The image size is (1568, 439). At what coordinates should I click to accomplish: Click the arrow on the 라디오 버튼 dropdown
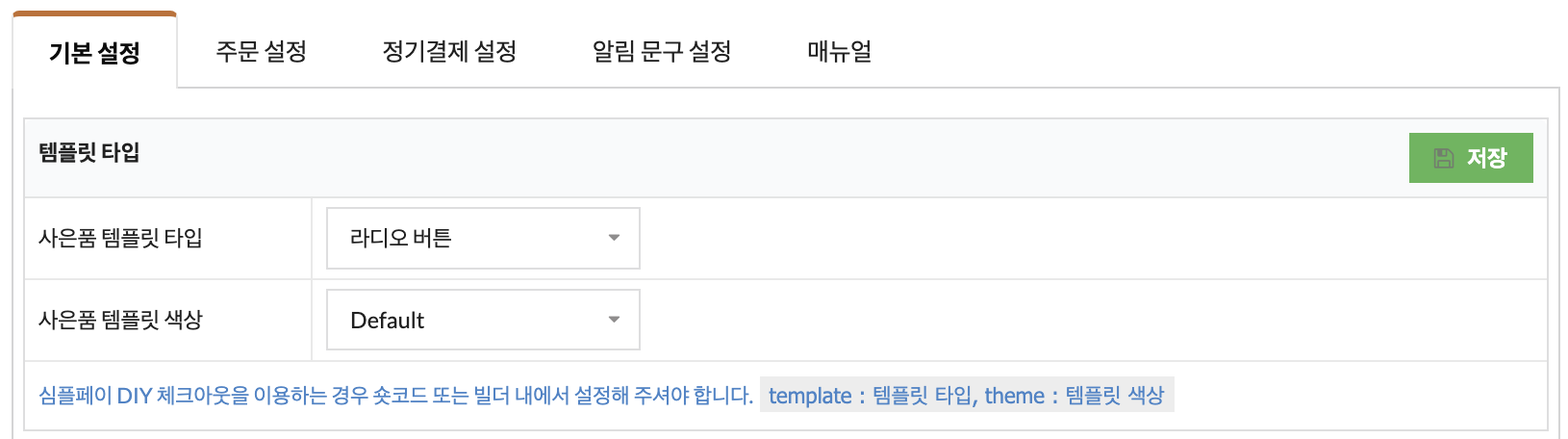(x=614, y=238)
